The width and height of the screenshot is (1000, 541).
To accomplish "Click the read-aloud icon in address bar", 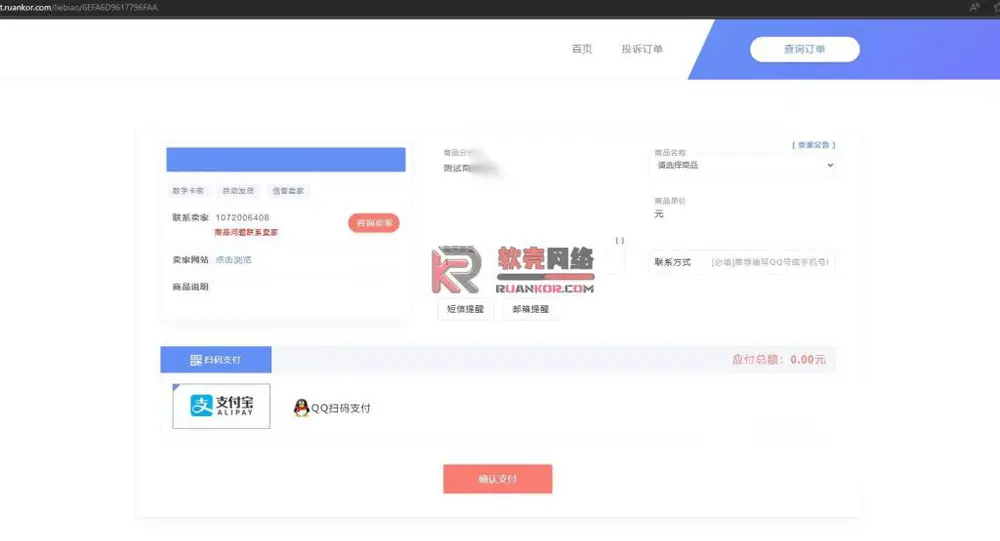I will coord(974,7).
